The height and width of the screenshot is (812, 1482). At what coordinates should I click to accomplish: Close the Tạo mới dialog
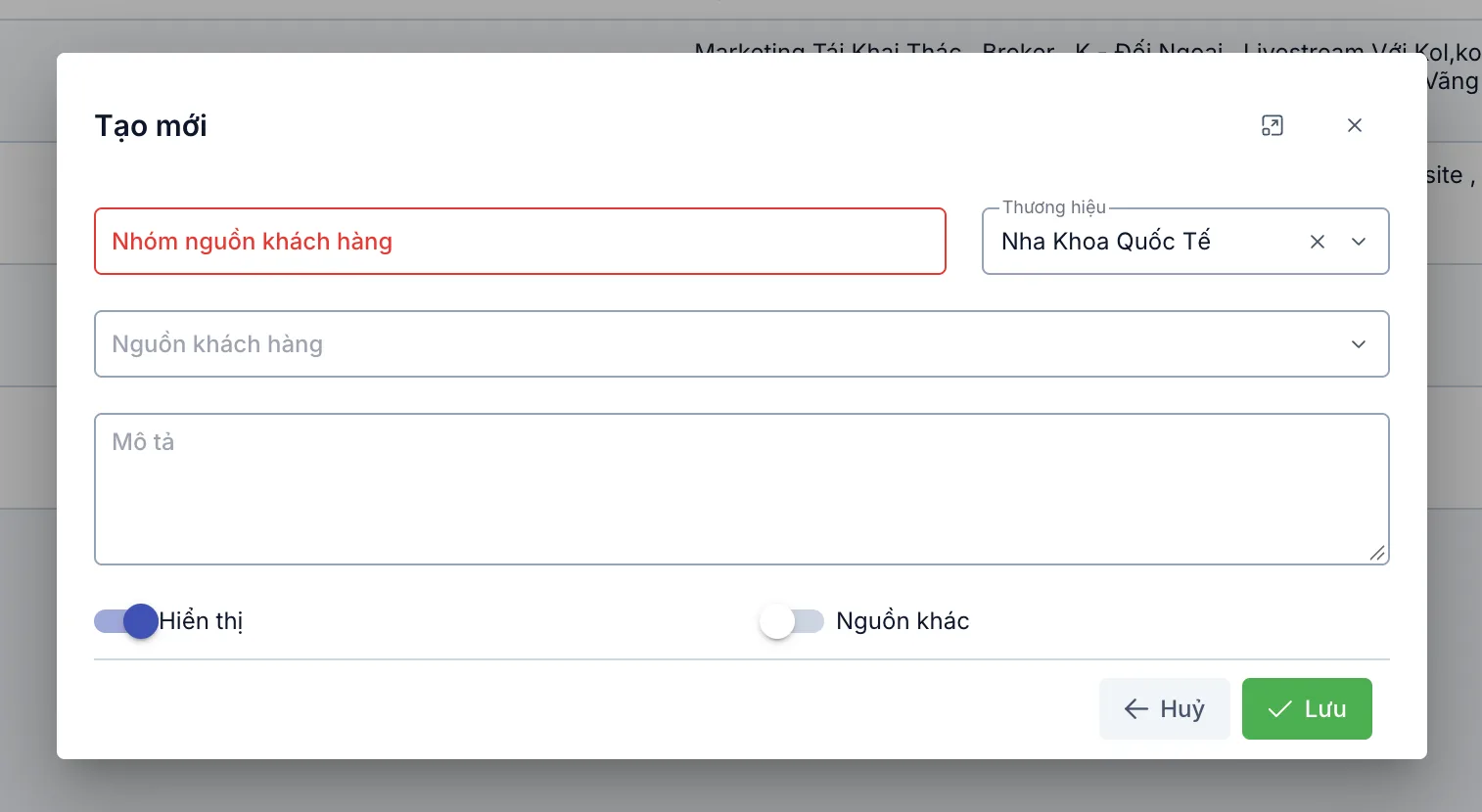pyautogui.click(x=1355, y=125)
